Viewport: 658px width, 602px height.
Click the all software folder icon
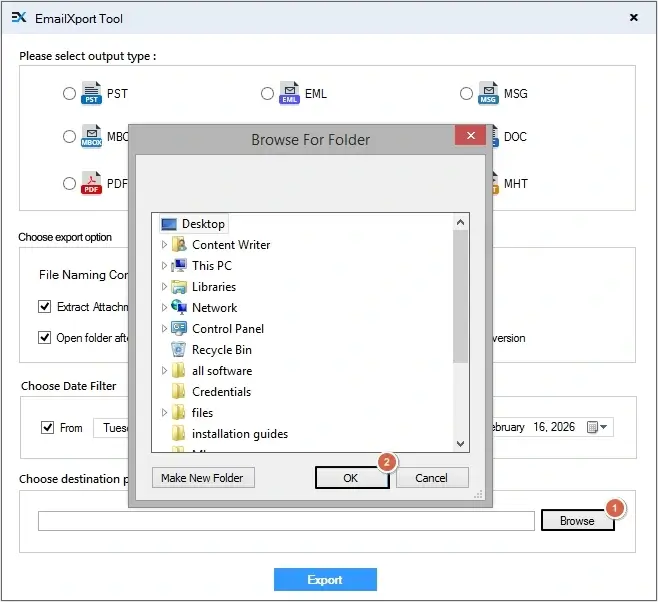click(178, 370)
